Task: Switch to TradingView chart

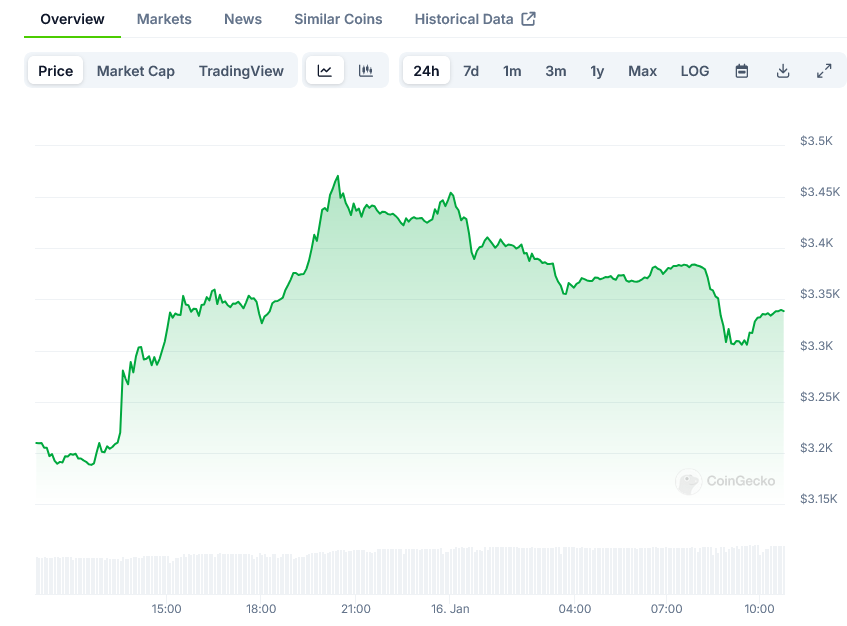Action: (x=241, y=71)
